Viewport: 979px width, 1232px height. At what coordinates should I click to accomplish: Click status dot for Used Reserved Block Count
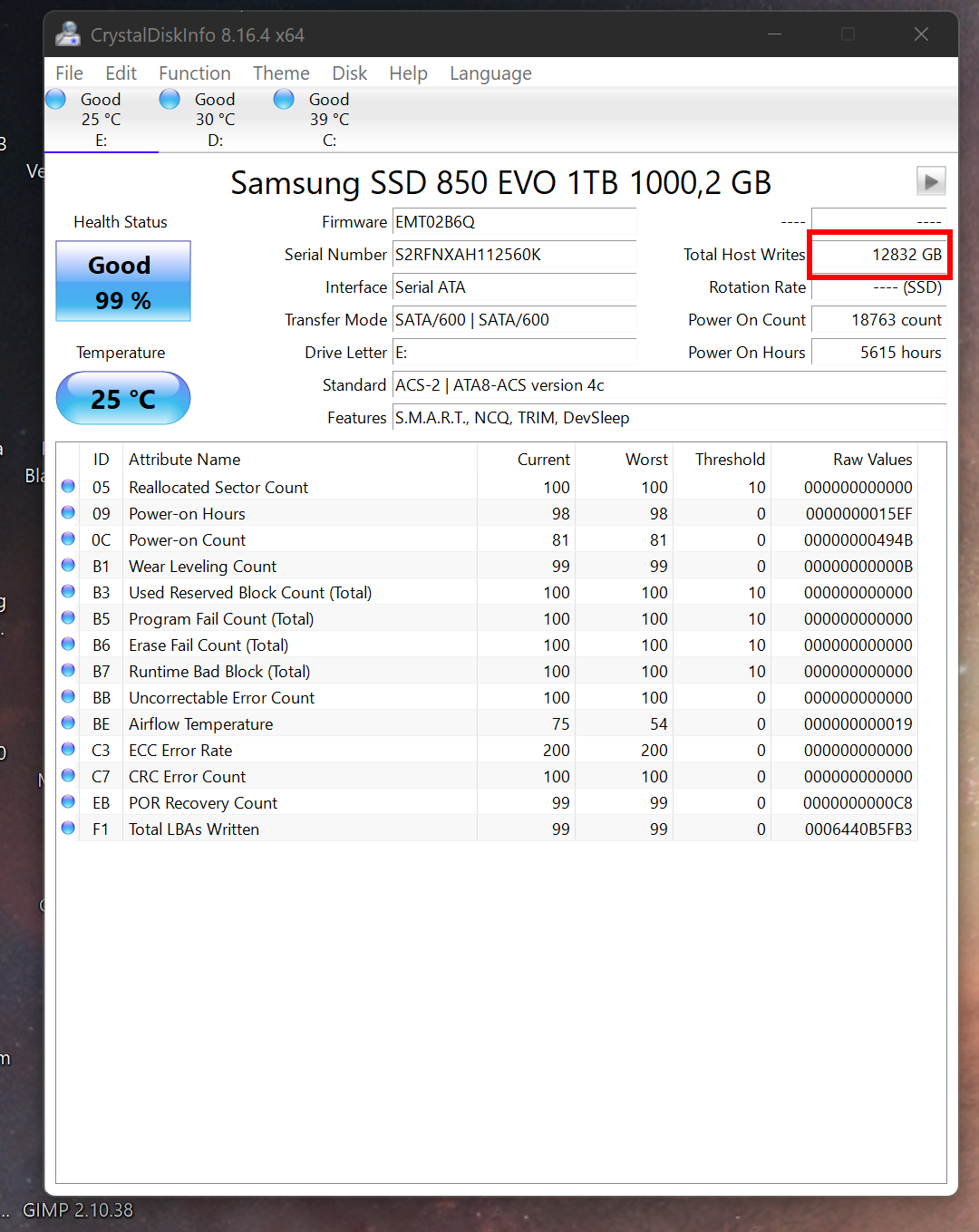[68, 591]
